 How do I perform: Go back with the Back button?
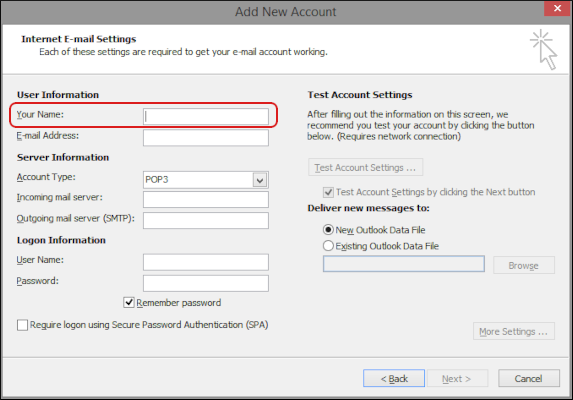pos(394,378)
